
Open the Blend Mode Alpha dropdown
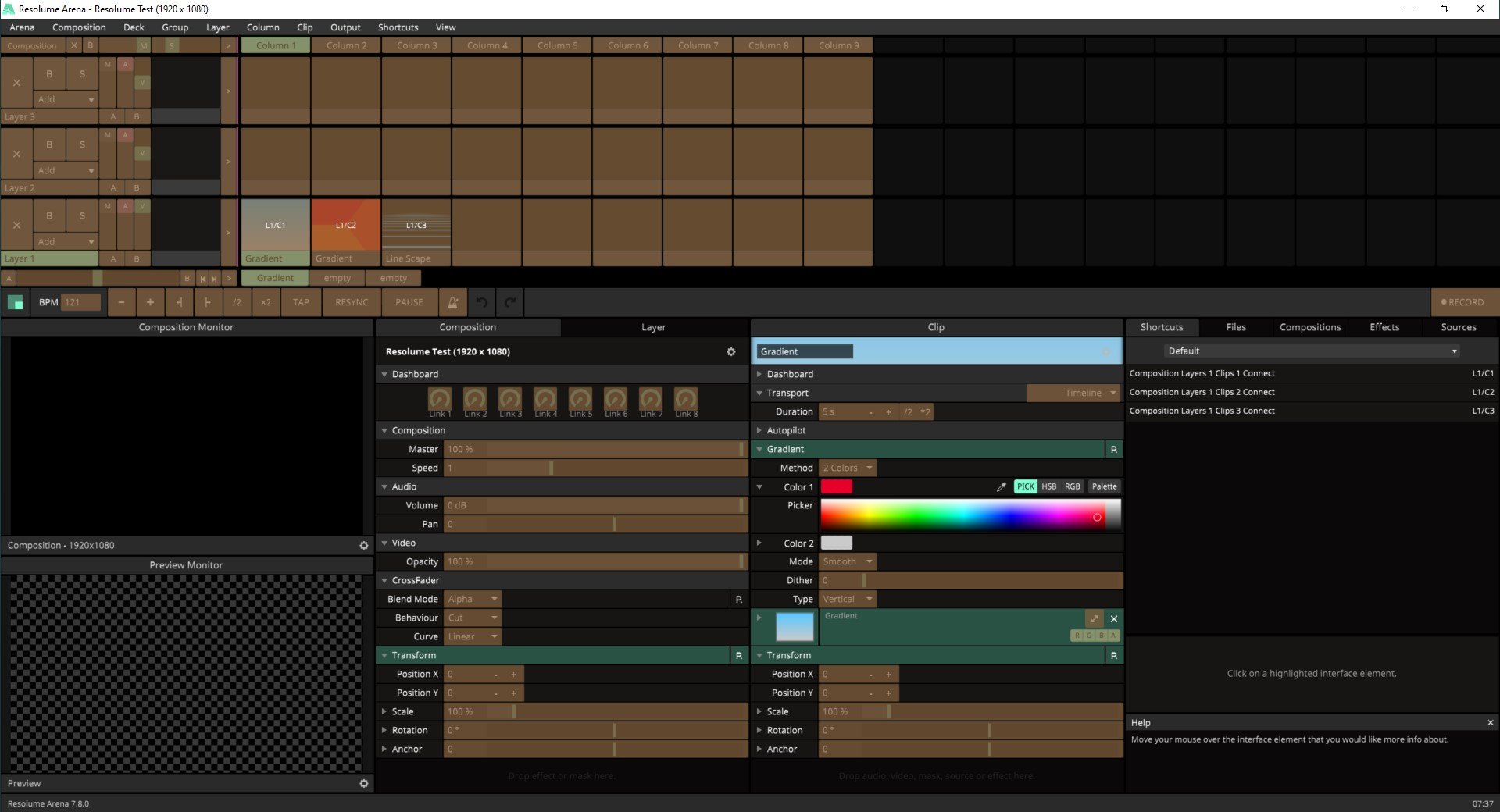(473, 599)
